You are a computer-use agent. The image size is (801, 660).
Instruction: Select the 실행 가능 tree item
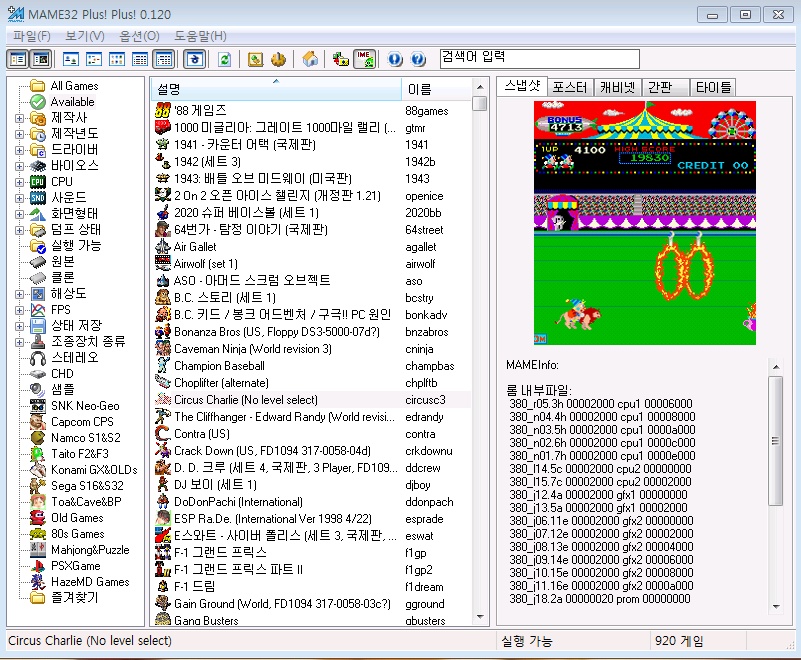point(66,246)
